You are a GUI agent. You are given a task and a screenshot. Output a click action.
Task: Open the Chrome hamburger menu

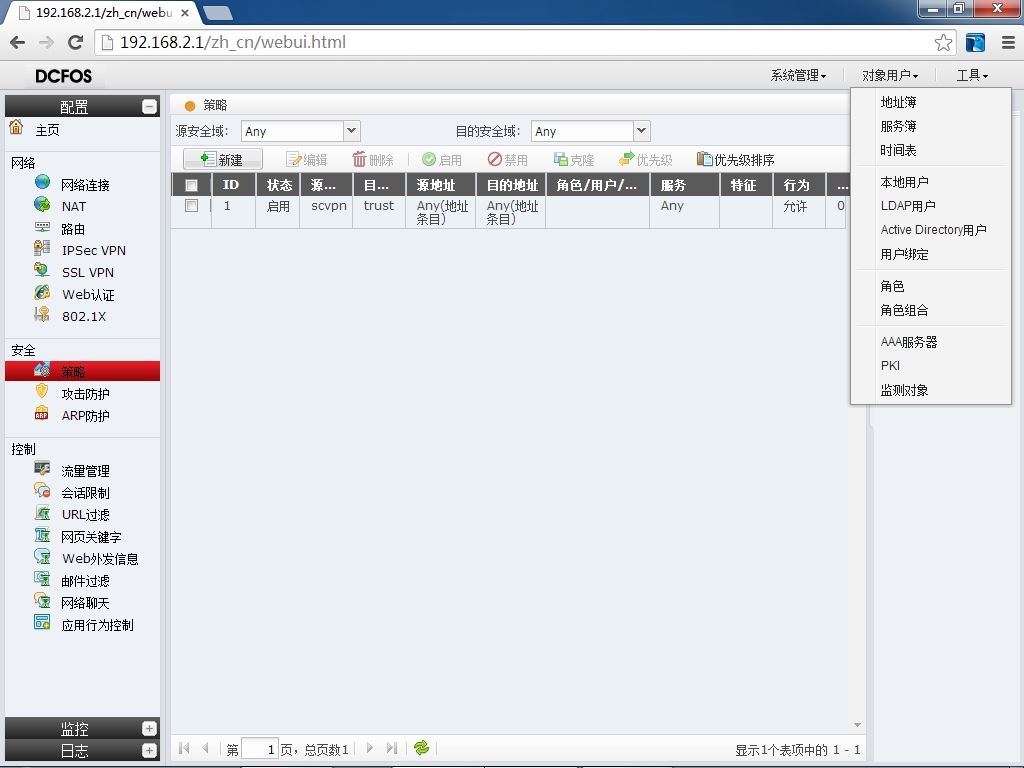click(x=1008, y=42)
